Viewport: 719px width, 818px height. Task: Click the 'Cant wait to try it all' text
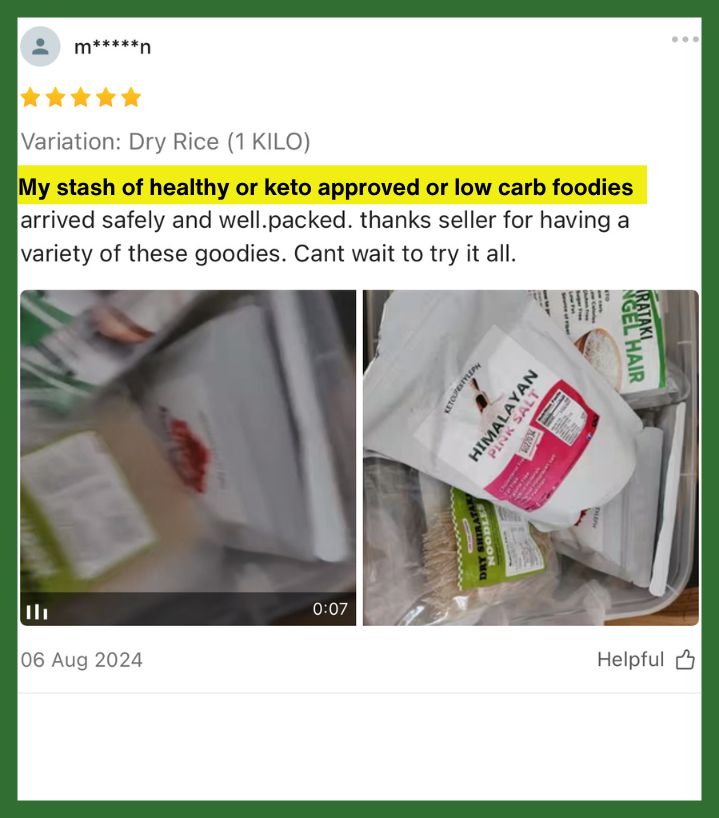point(405,254)
